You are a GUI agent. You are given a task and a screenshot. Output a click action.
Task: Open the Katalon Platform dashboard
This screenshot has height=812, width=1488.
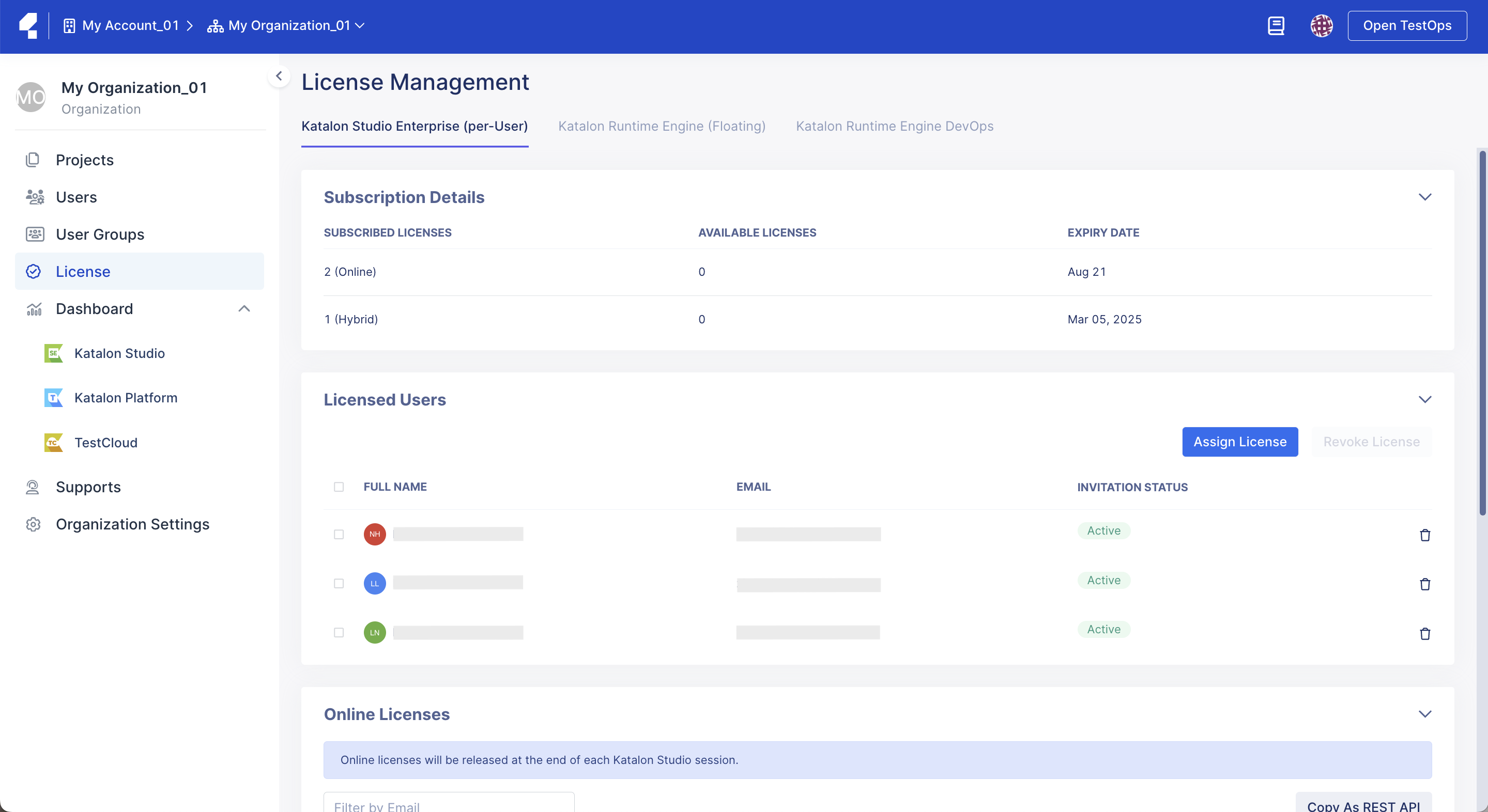(126, 397)
